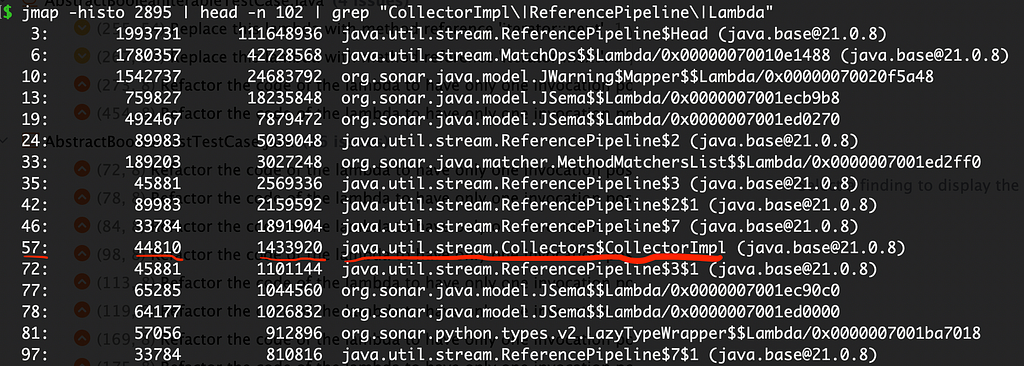The width and height of the screenshot is (1024, 366).
Task: Click the JSema$$Lambda/0x0000007001ec90c0 entry
Action: click(590, 290)
